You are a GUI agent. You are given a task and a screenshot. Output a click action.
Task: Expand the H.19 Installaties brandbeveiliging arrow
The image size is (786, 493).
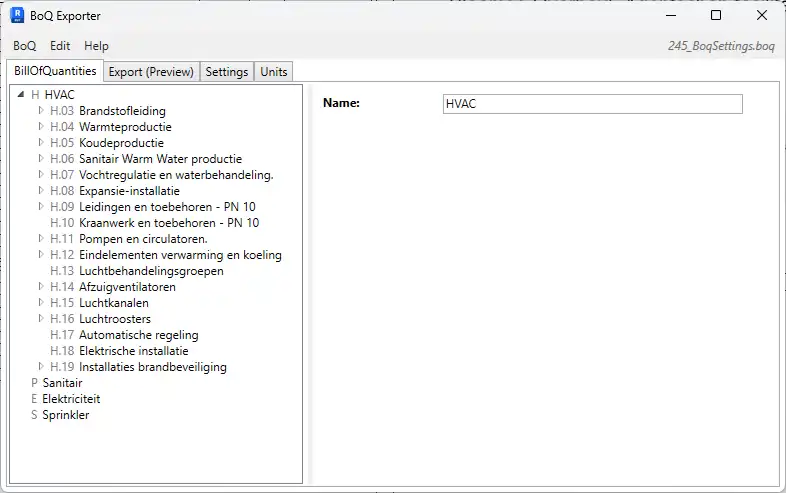tap(41, 367)
